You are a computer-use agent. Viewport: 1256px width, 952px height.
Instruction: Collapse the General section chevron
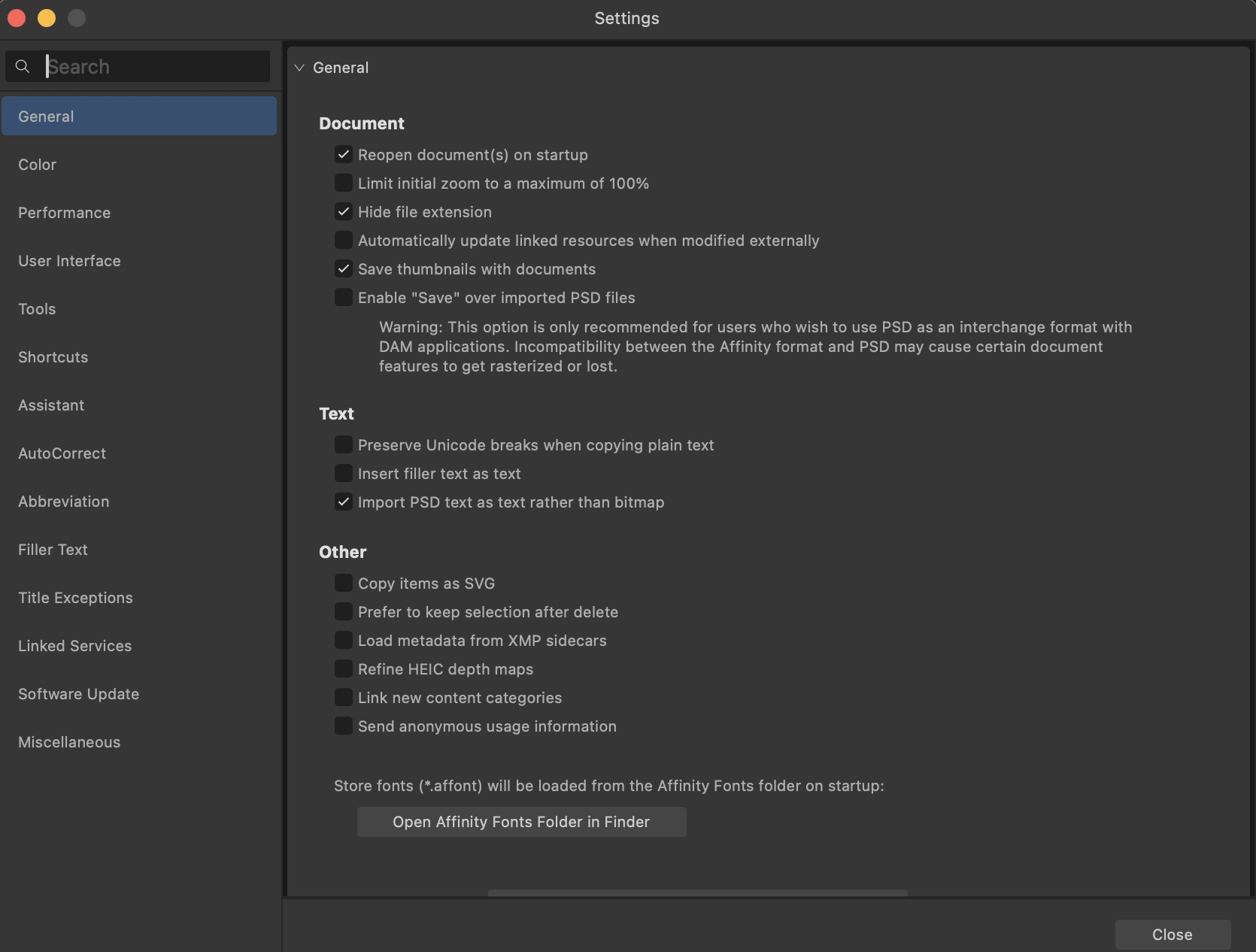click(x=299, y=68)
